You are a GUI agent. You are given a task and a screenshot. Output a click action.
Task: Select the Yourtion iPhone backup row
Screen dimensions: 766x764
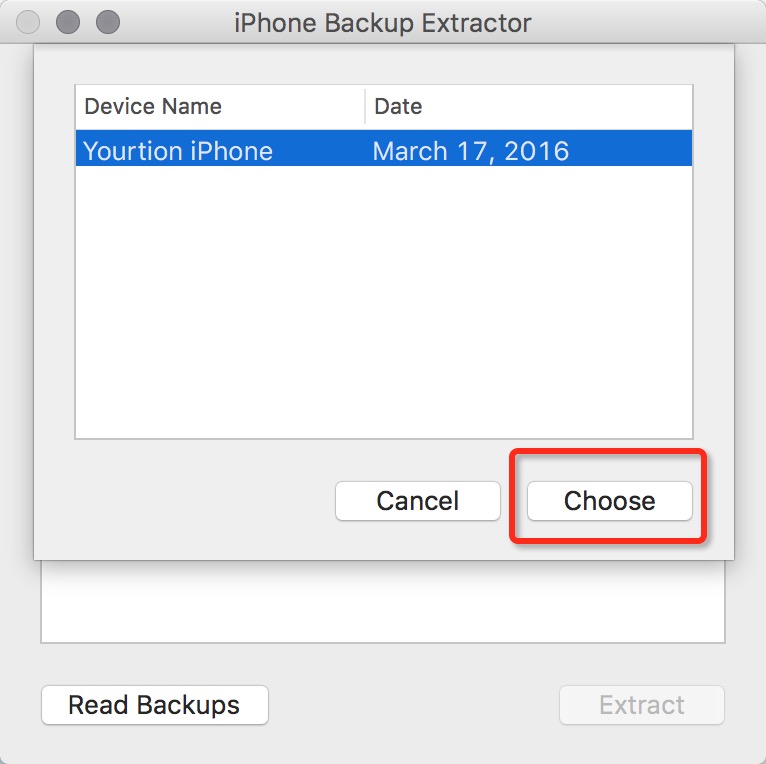(x=178, y=151)
